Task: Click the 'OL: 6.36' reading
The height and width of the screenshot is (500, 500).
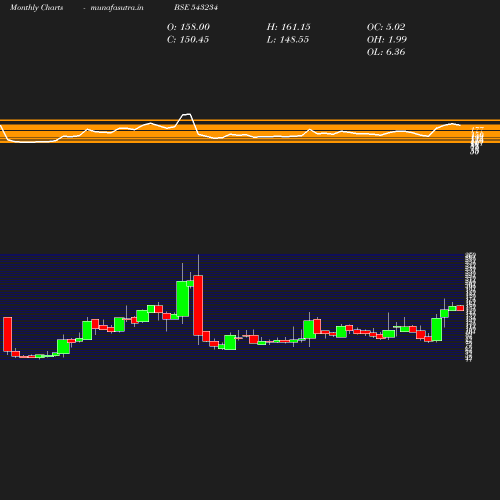Action: [386, 52]
